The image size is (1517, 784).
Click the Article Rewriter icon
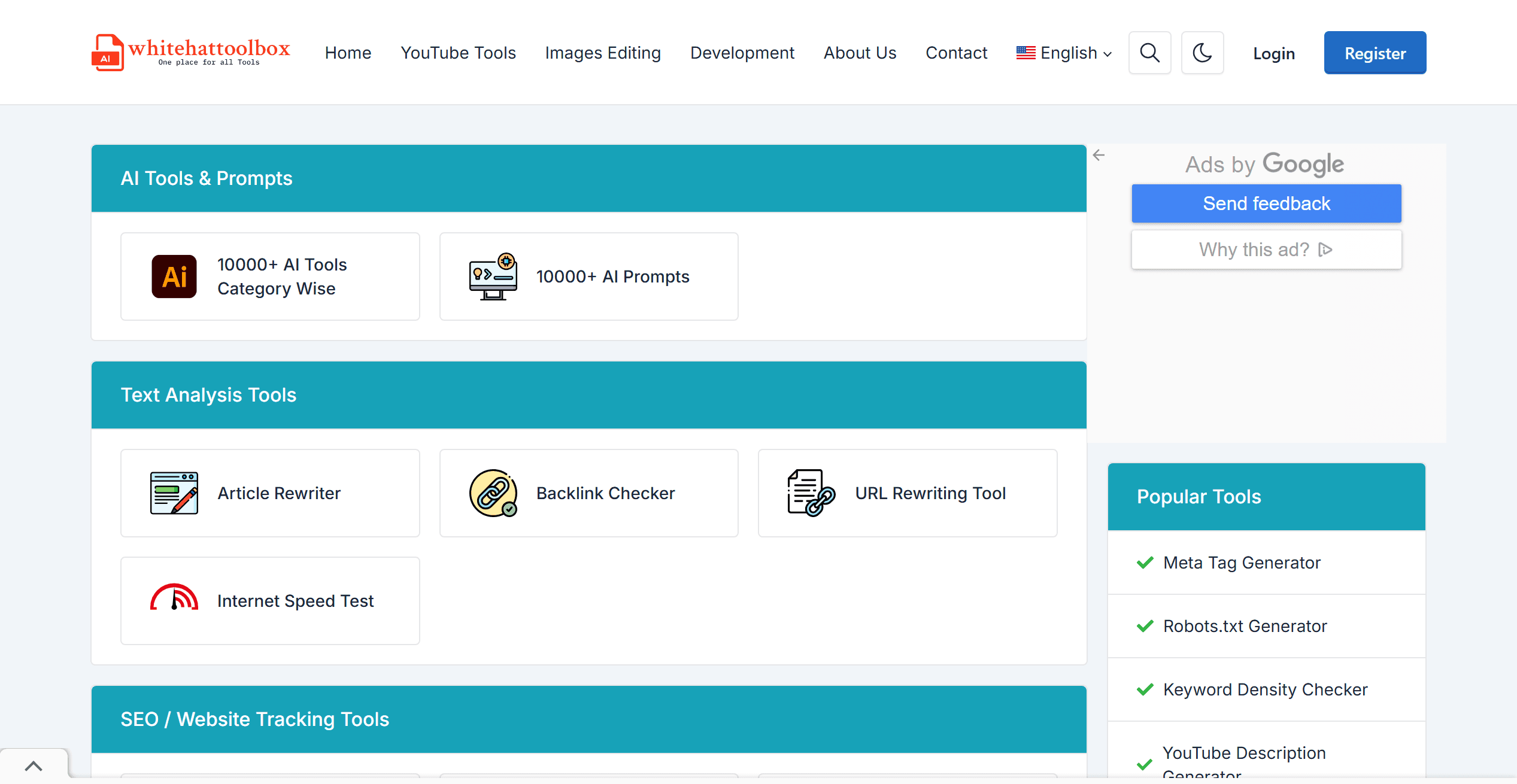[174, 493]
